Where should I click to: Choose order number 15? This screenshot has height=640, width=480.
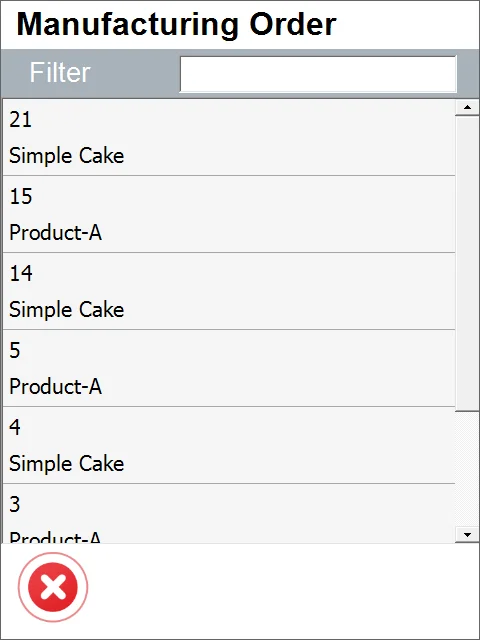pyautogui.click(x=20, y=196)
